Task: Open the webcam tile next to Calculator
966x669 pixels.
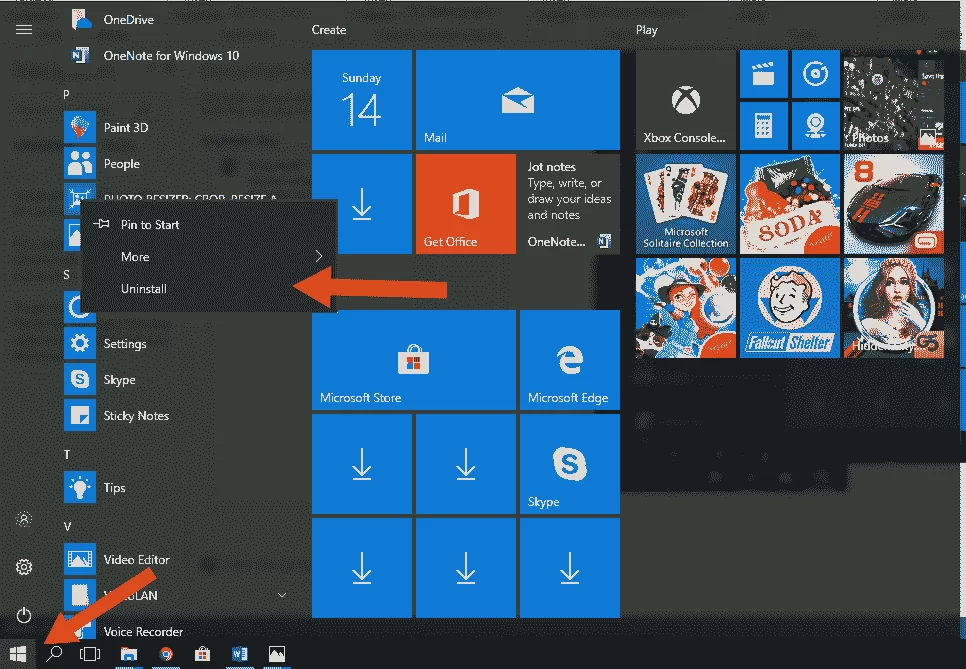Action: coord(815,126)
